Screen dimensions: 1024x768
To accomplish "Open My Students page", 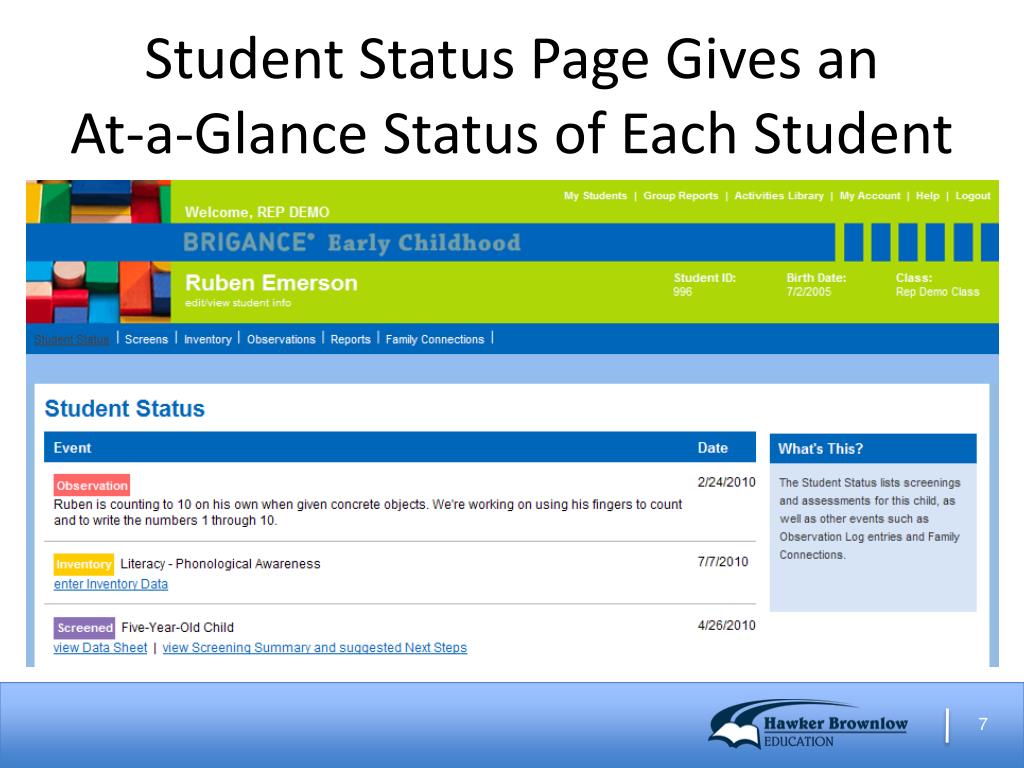I will pyautogui.click(x=595, y=195).
